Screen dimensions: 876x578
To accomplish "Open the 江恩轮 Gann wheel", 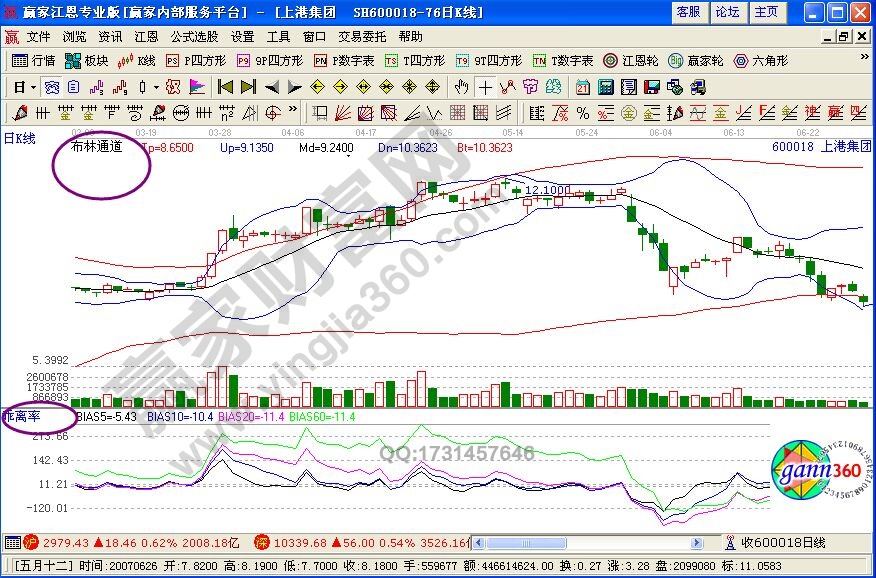I will (631, 61).
